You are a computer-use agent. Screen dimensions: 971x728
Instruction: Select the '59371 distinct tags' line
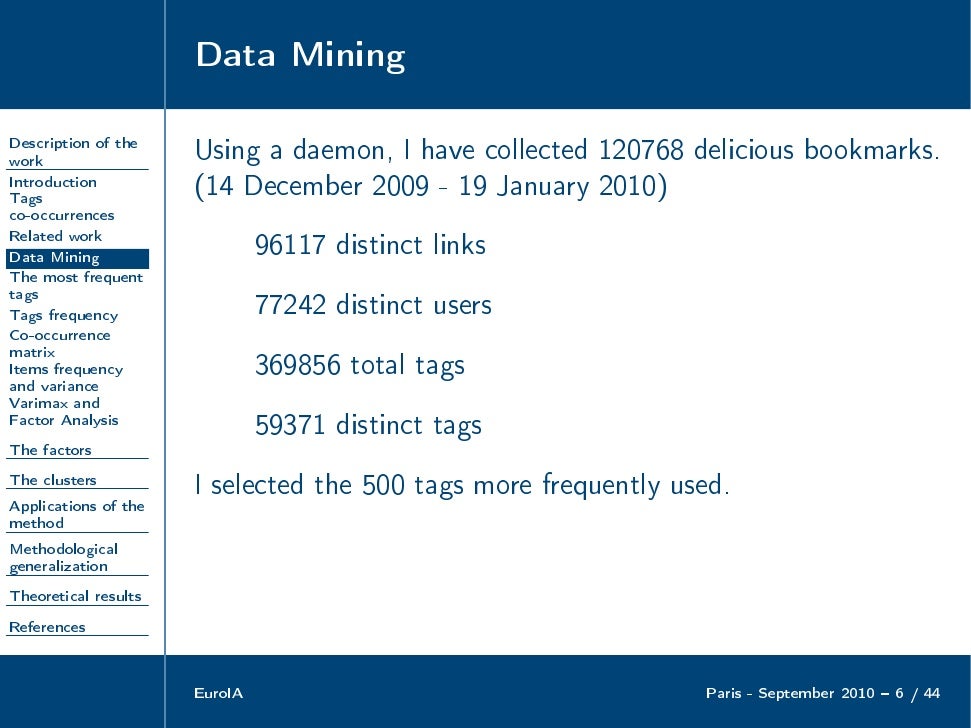click(368, 425)
